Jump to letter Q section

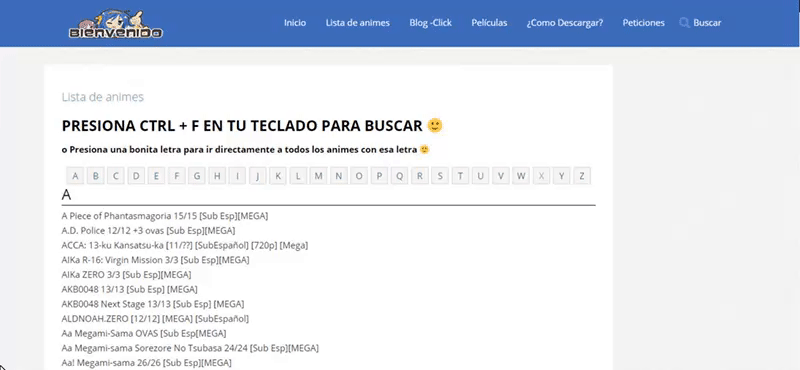tap(399, 176)
